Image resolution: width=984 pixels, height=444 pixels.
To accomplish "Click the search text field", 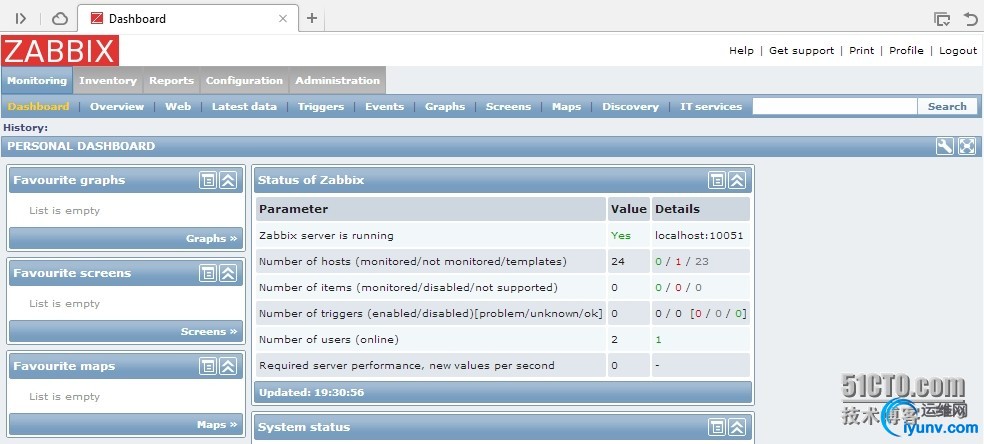I will pos(835,107).
